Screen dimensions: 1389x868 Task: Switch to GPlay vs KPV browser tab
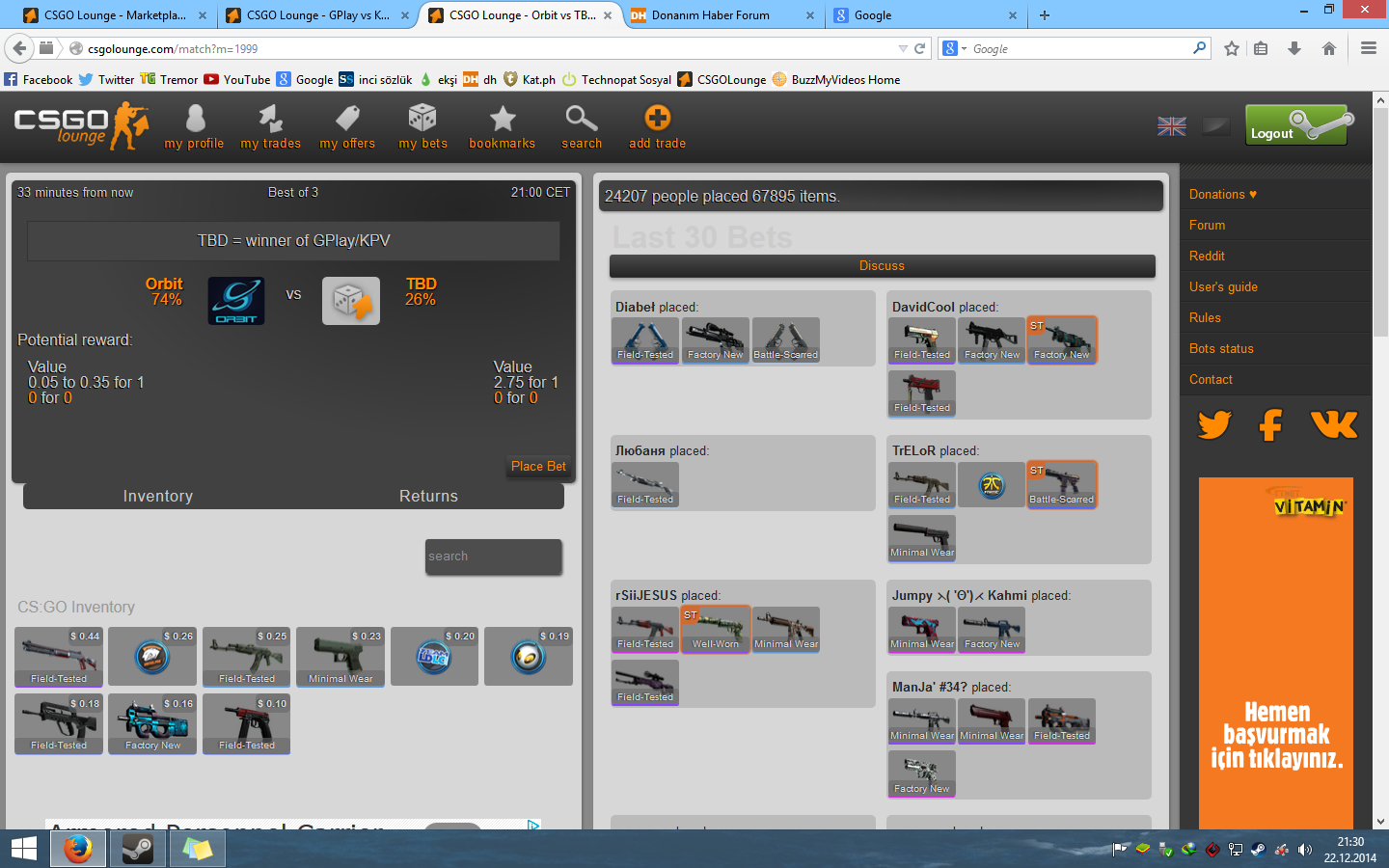pyautogui.click(x=317, y=14)
